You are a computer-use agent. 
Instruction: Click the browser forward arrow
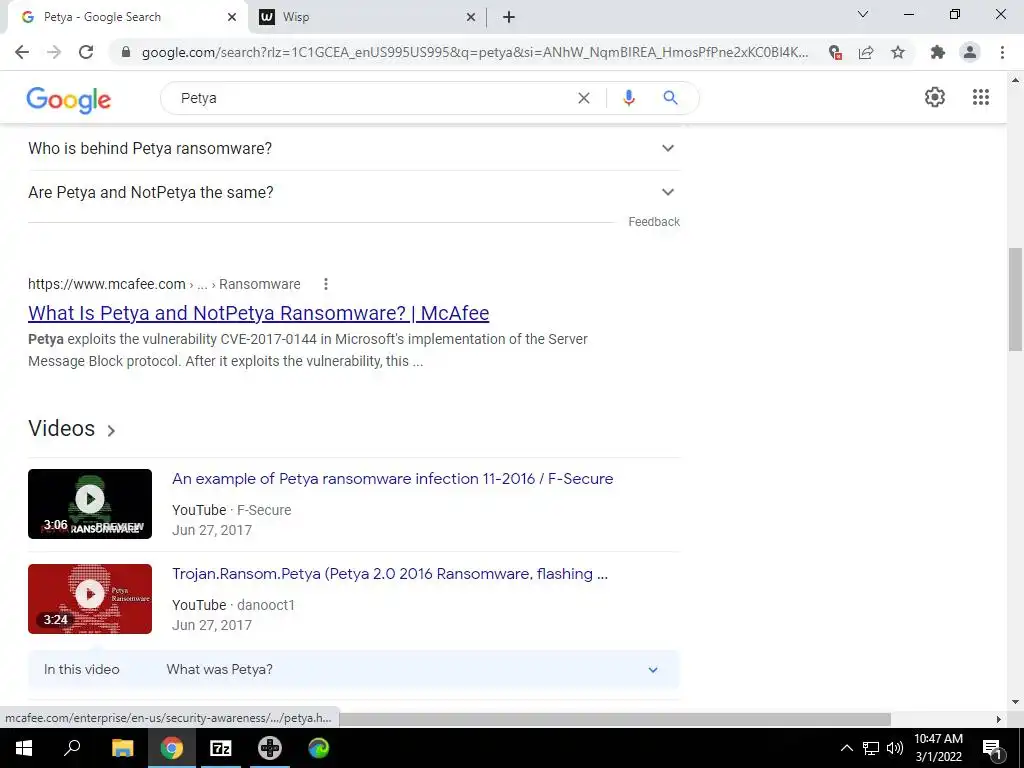(x=54, y=52)
